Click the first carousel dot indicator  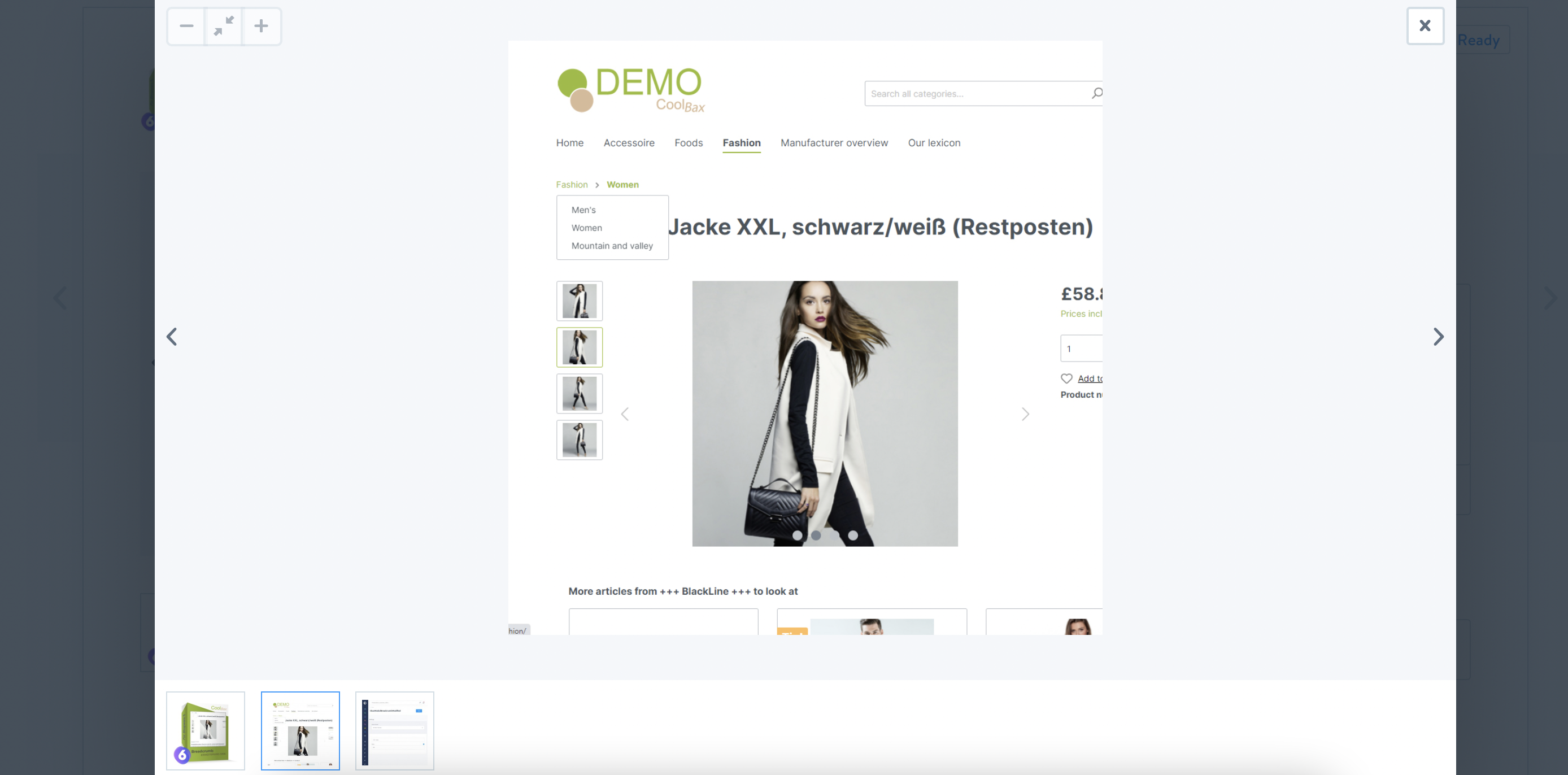[798, 535]
